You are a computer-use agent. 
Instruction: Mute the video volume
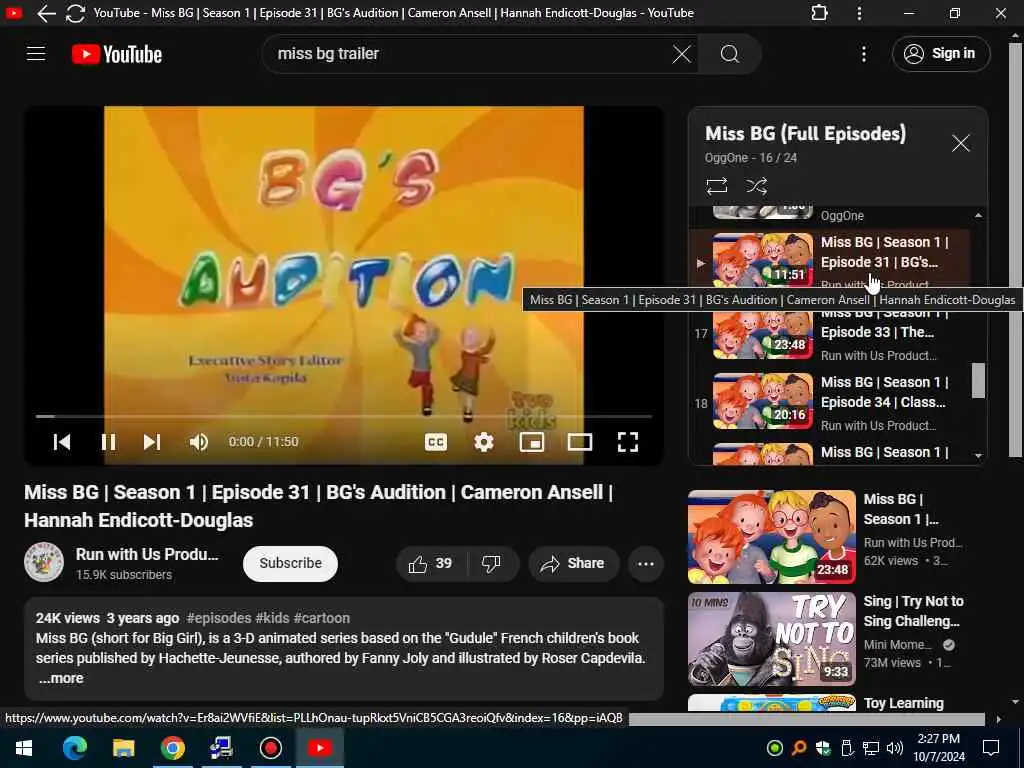coord(199,442)
